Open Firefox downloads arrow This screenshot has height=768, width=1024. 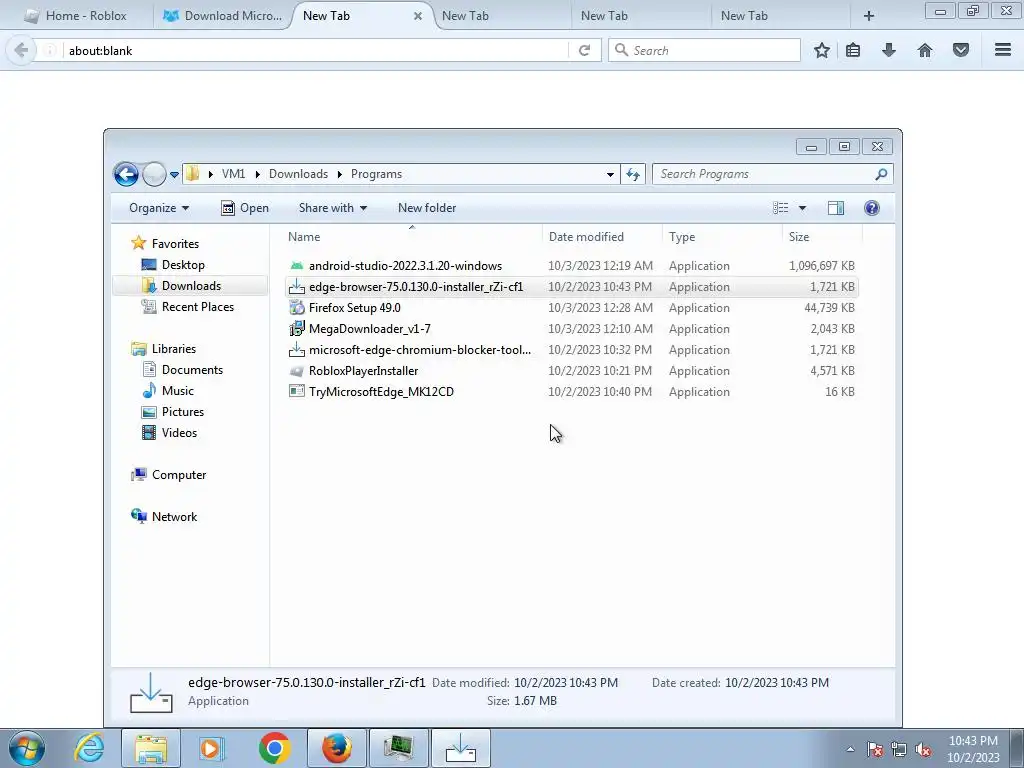pyautogui.click(x=889, y=50)
